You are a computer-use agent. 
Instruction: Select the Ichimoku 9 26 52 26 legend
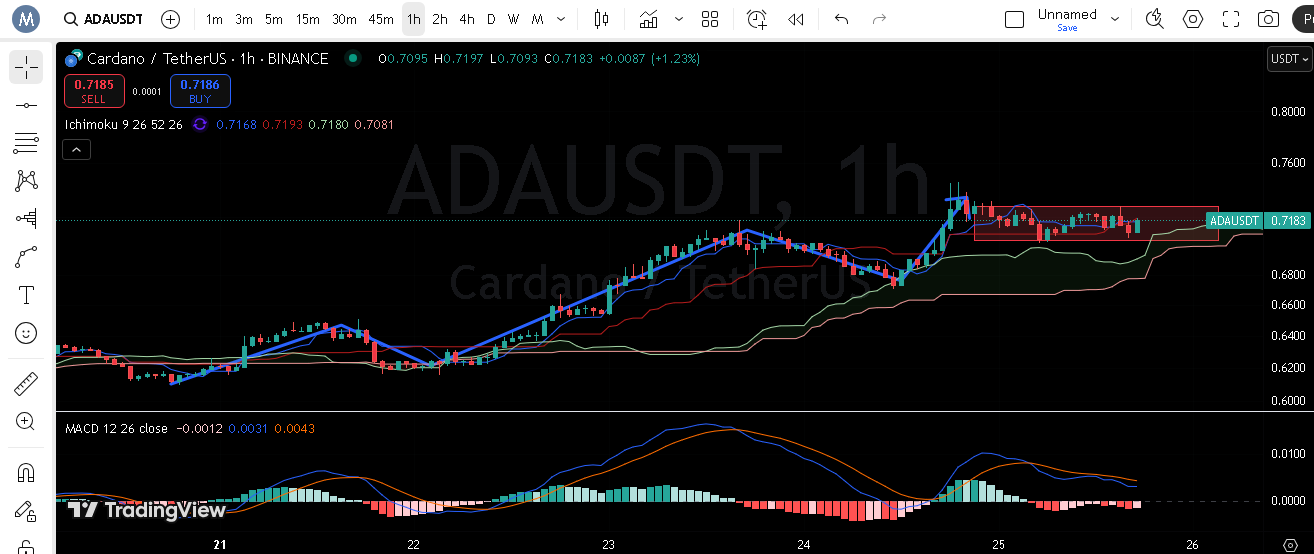[123, 124]
